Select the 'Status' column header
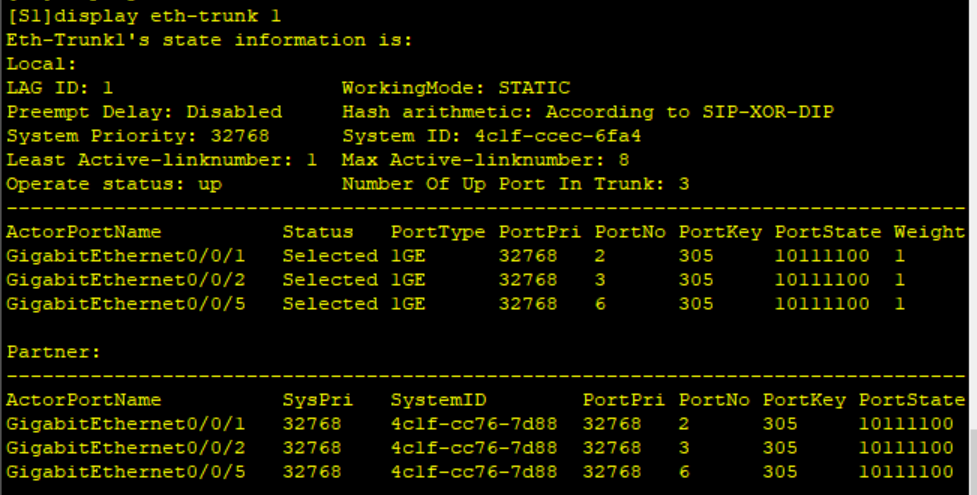The image size is (977, 495). pos(318,232)
